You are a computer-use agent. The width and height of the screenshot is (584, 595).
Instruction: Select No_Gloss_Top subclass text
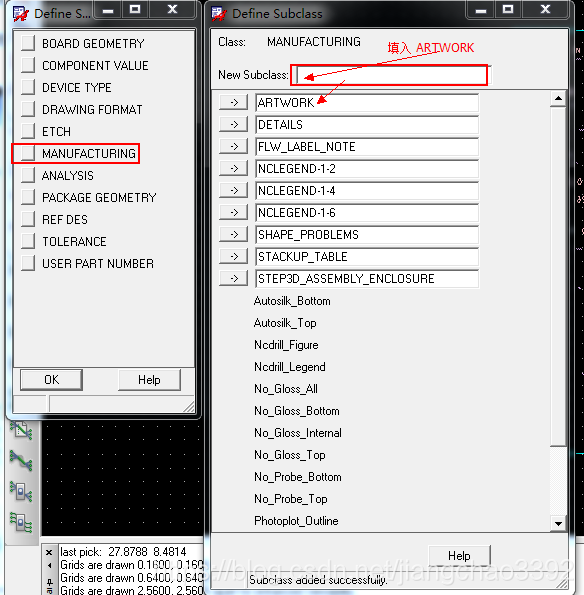point(290,455)
